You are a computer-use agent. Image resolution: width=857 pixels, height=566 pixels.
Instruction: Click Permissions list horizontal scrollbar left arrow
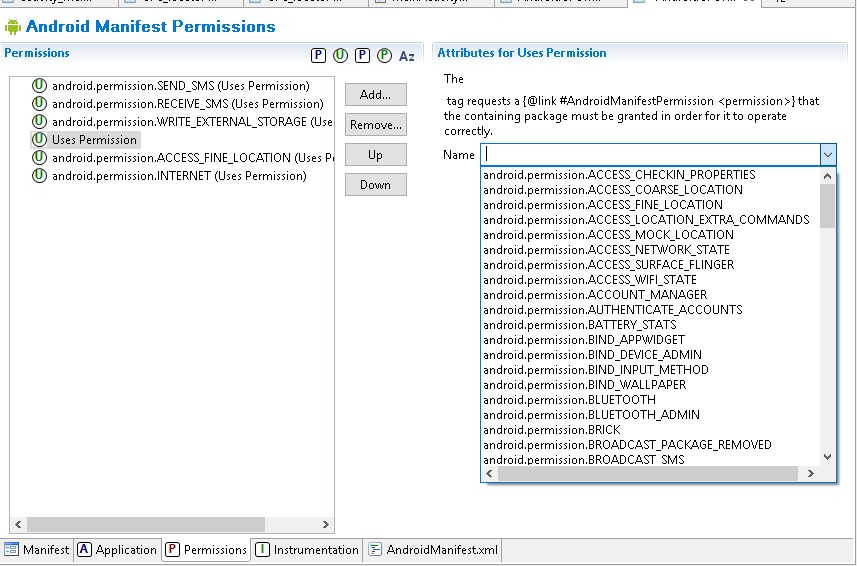click(x=18, y=524)
